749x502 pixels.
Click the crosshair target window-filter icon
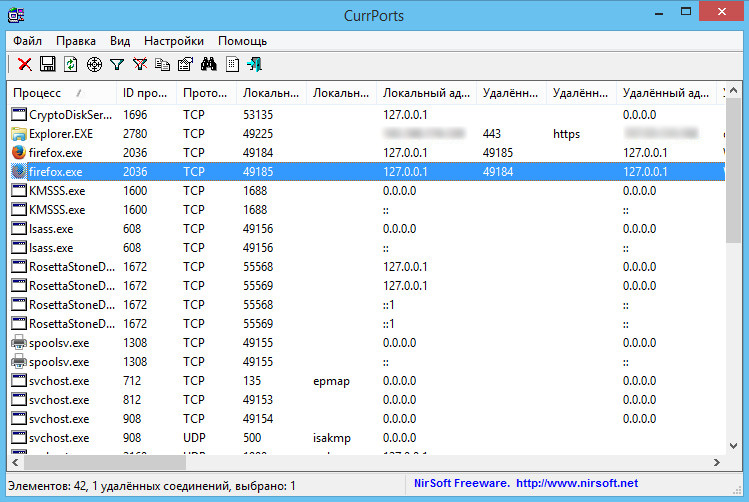(x=94, y=64)
